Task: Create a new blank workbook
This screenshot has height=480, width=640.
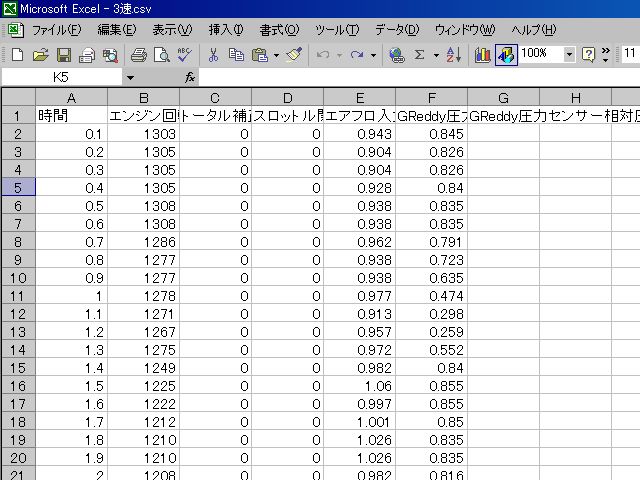Action: pos(17,55)
